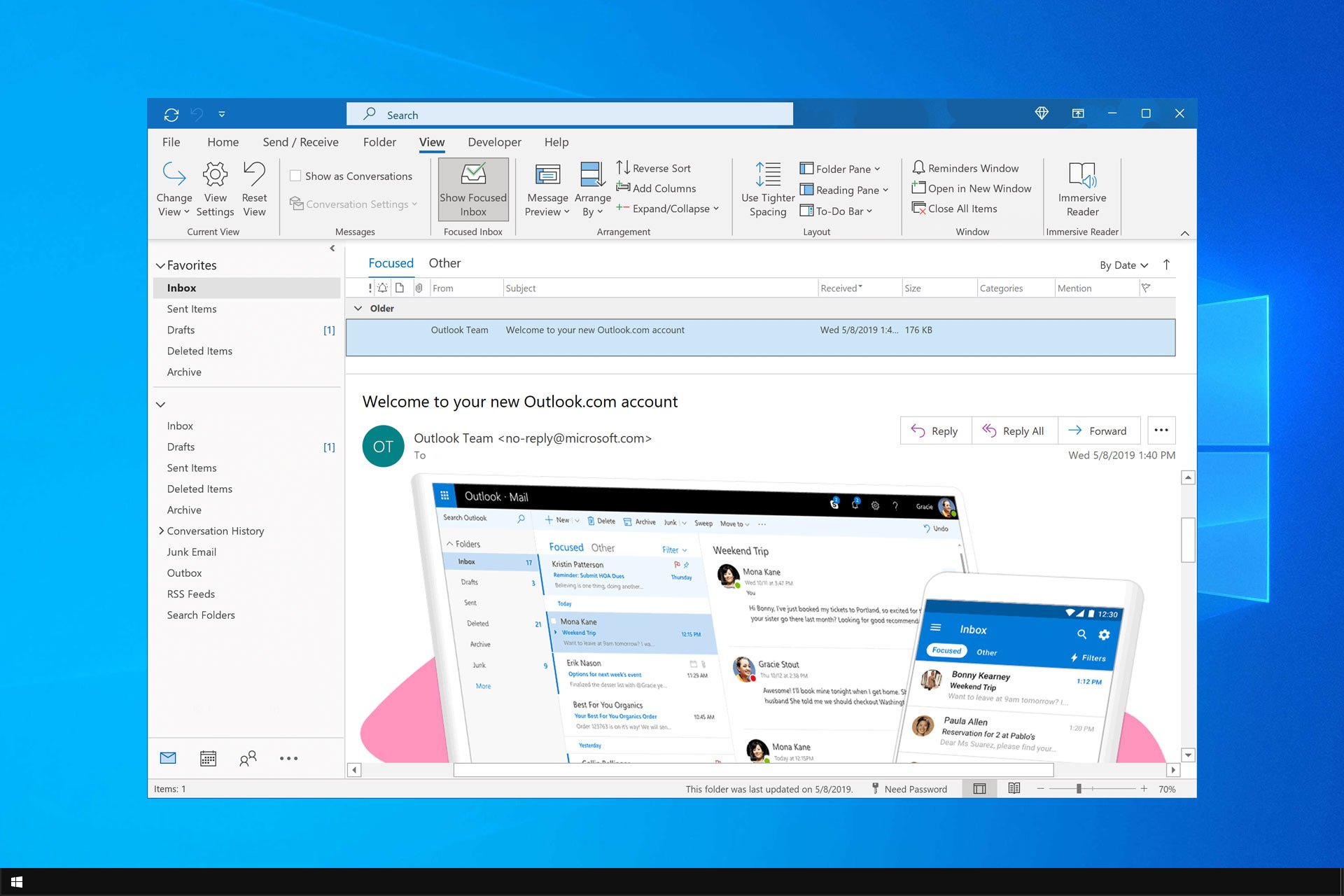The height and width of the screenshot is (896, 1344).
Task: Sort by Importance column header
Action: click(370, 288)
